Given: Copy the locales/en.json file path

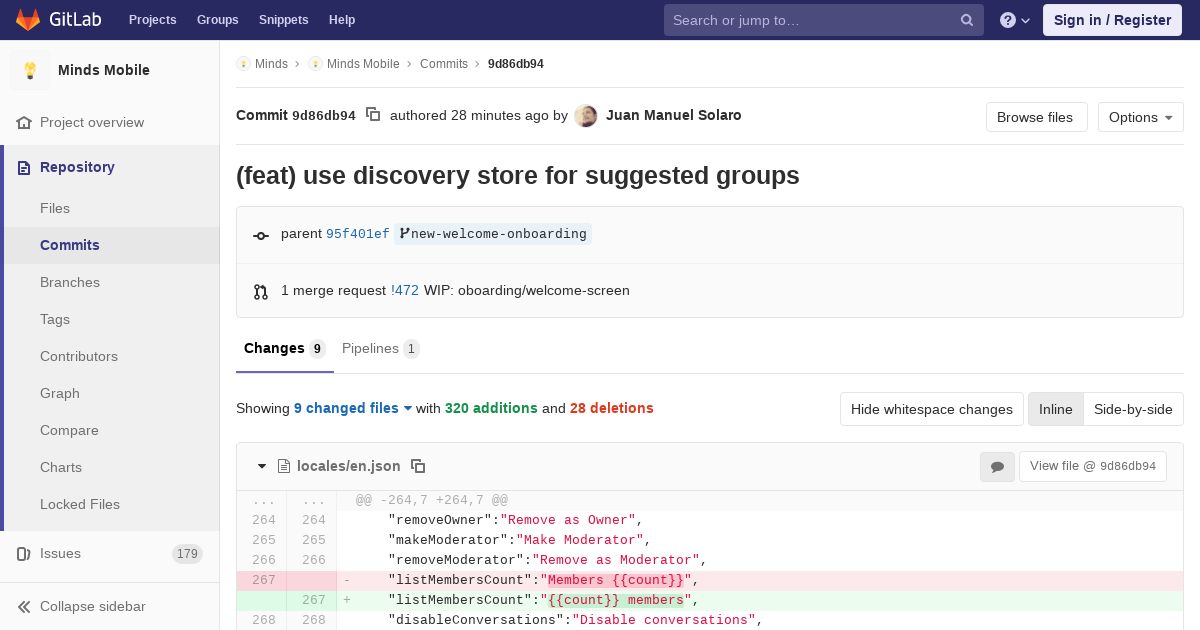Looking at the screenshot, I should click(x=418, y=466).
